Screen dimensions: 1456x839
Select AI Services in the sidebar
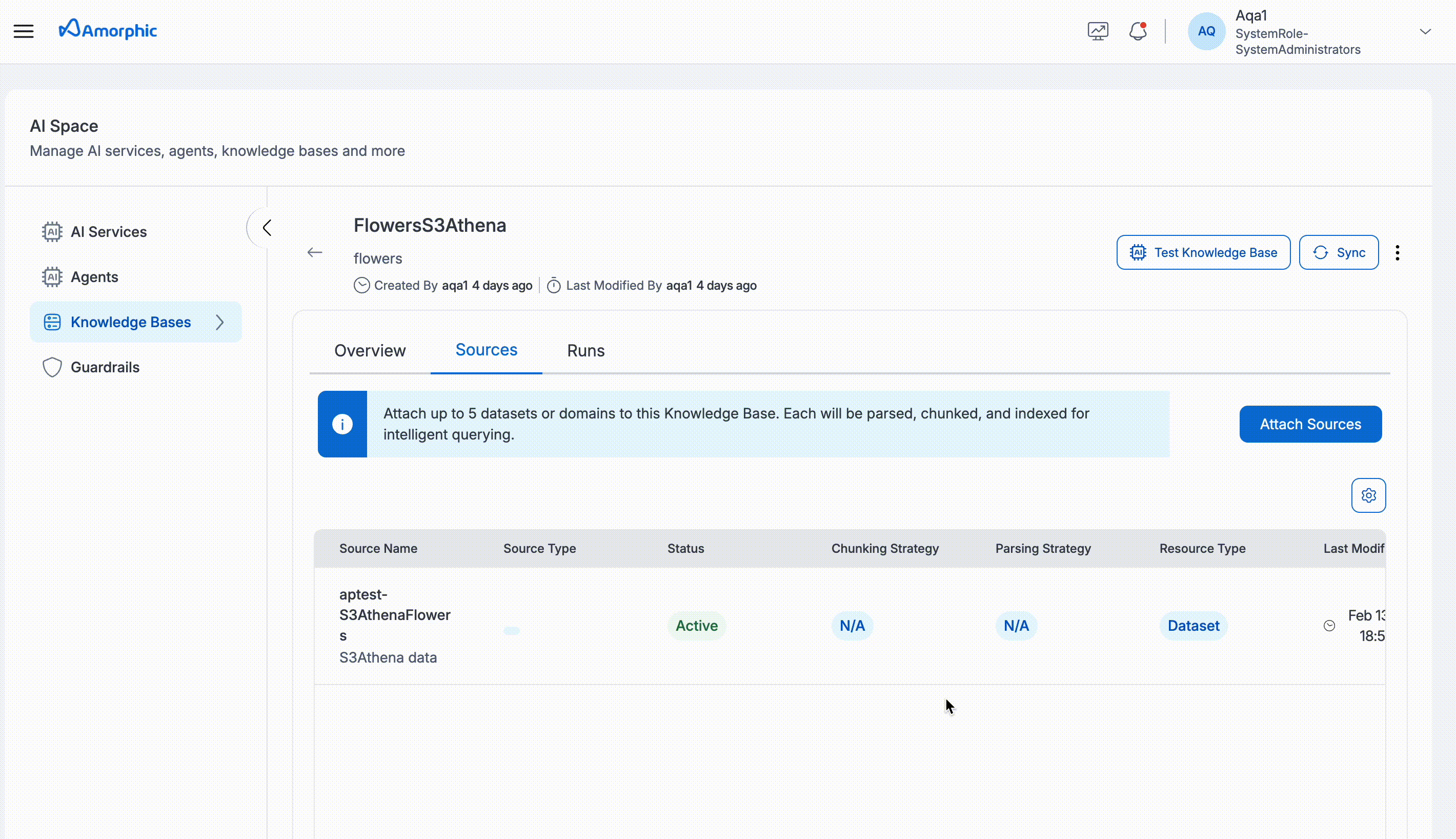point(108,232)
